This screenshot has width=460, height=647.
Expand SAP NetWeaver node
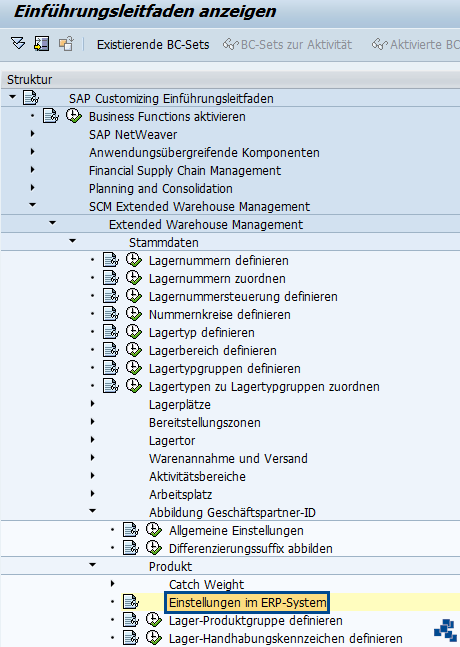pos(33,134)
